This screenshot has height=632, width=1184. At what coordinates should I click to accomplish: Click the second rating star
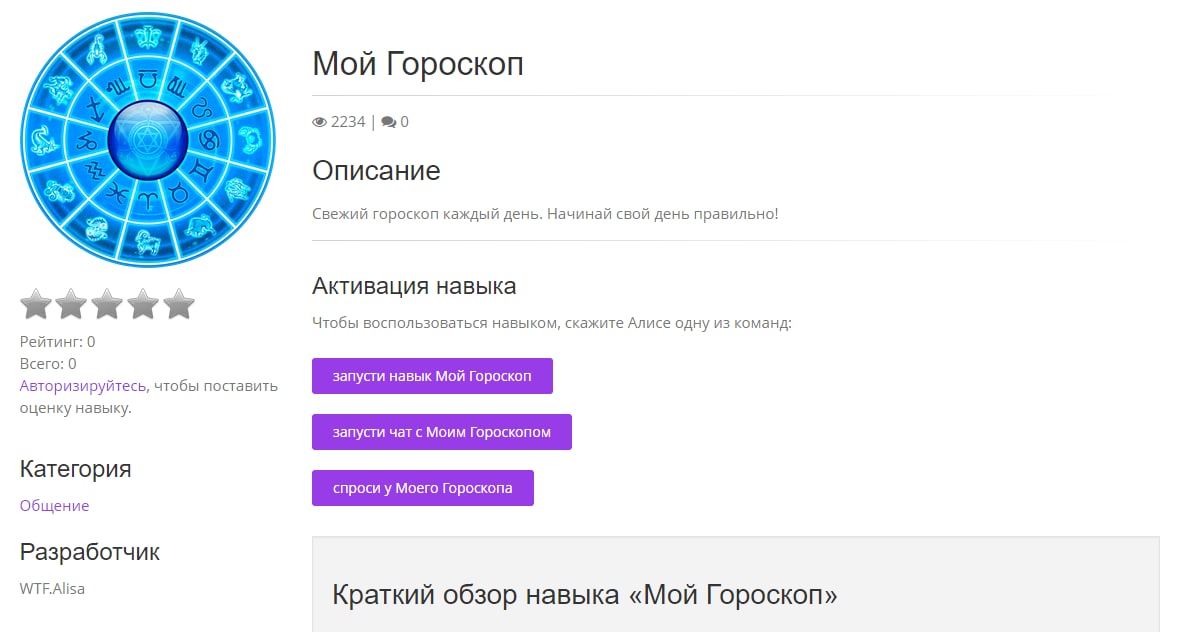(x=71, y=304)
